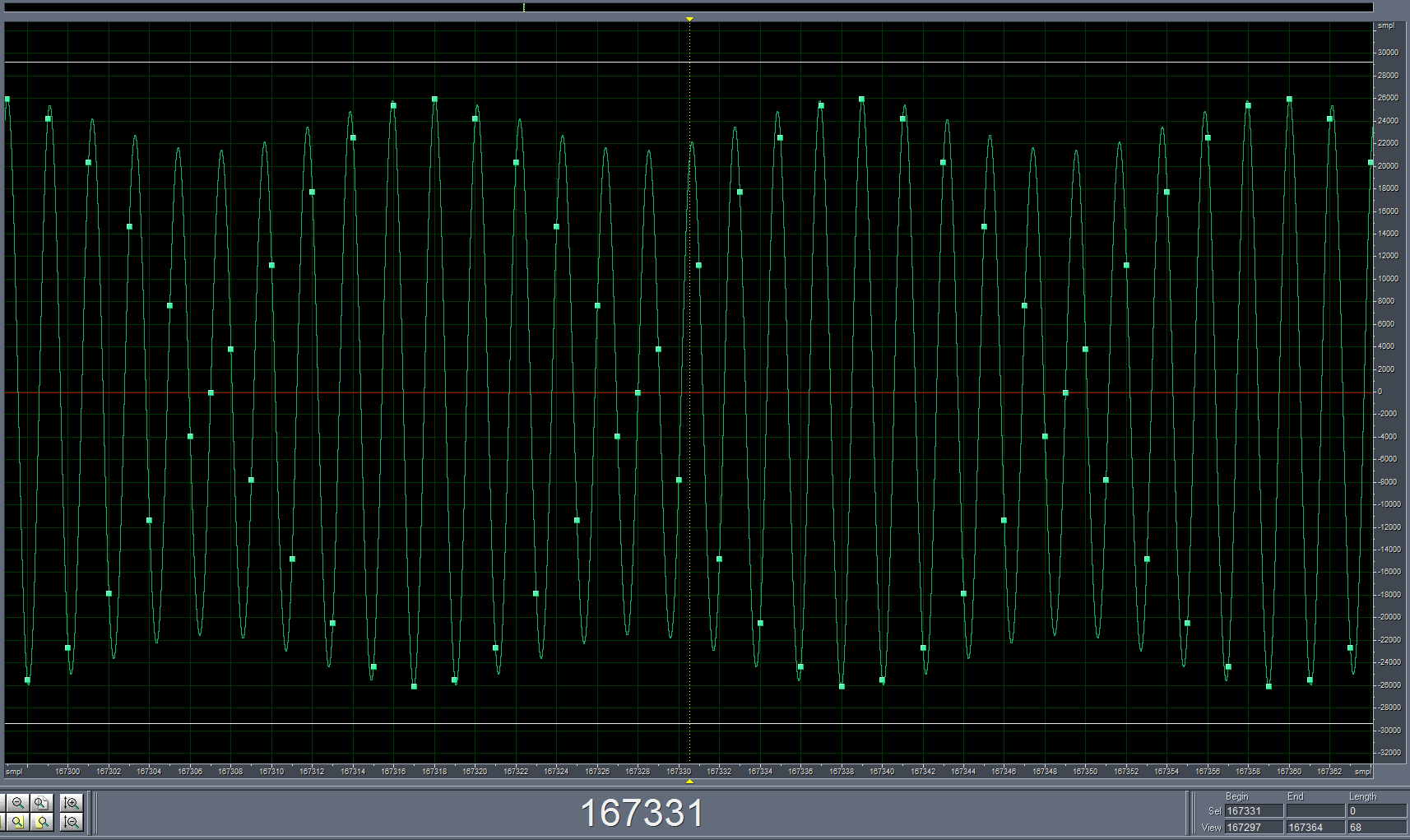Click the 167362 label on the sample ruler

(1329, 772)
